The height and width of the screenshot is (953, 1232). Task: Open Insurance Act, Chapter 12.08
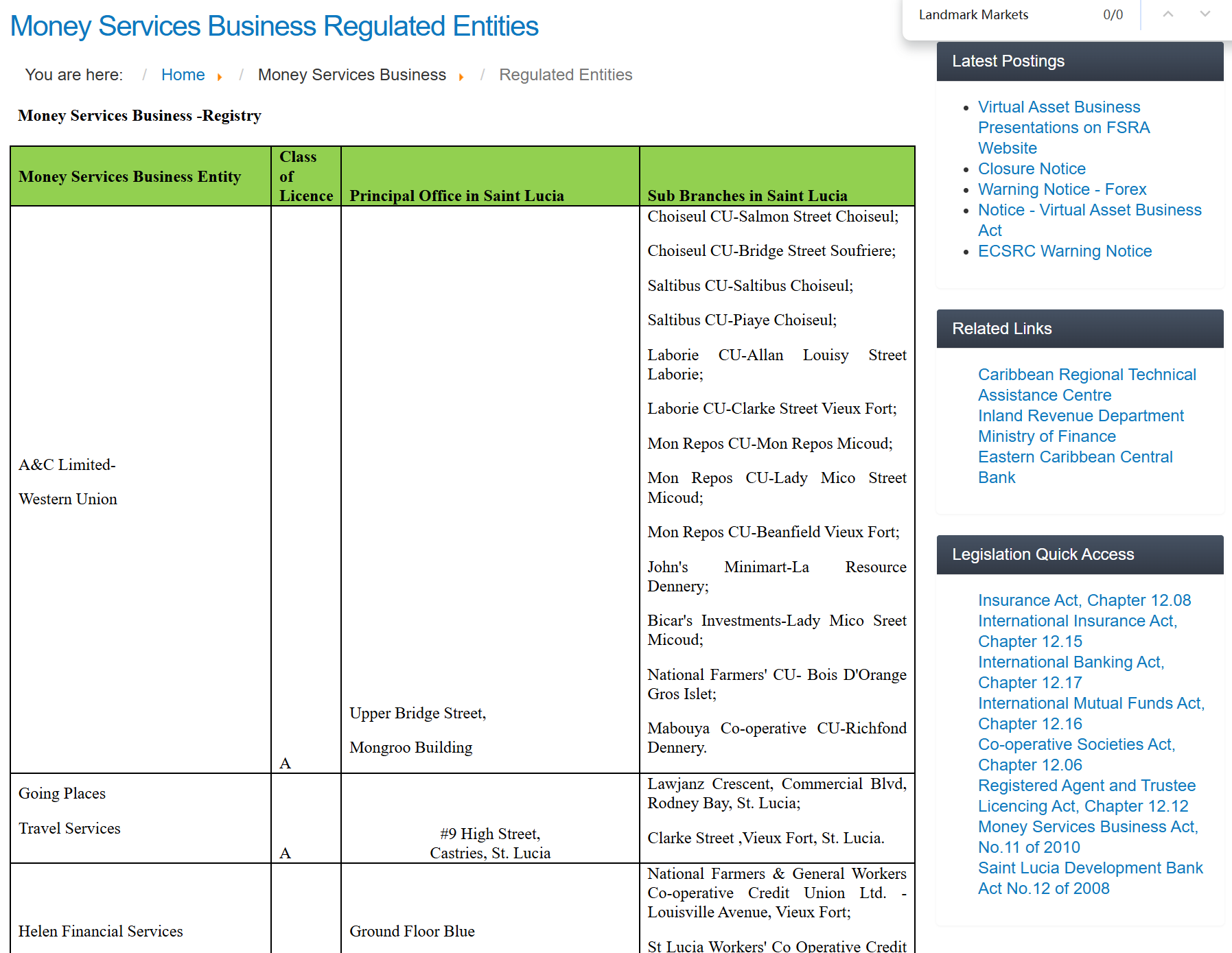coord(1084,600)
